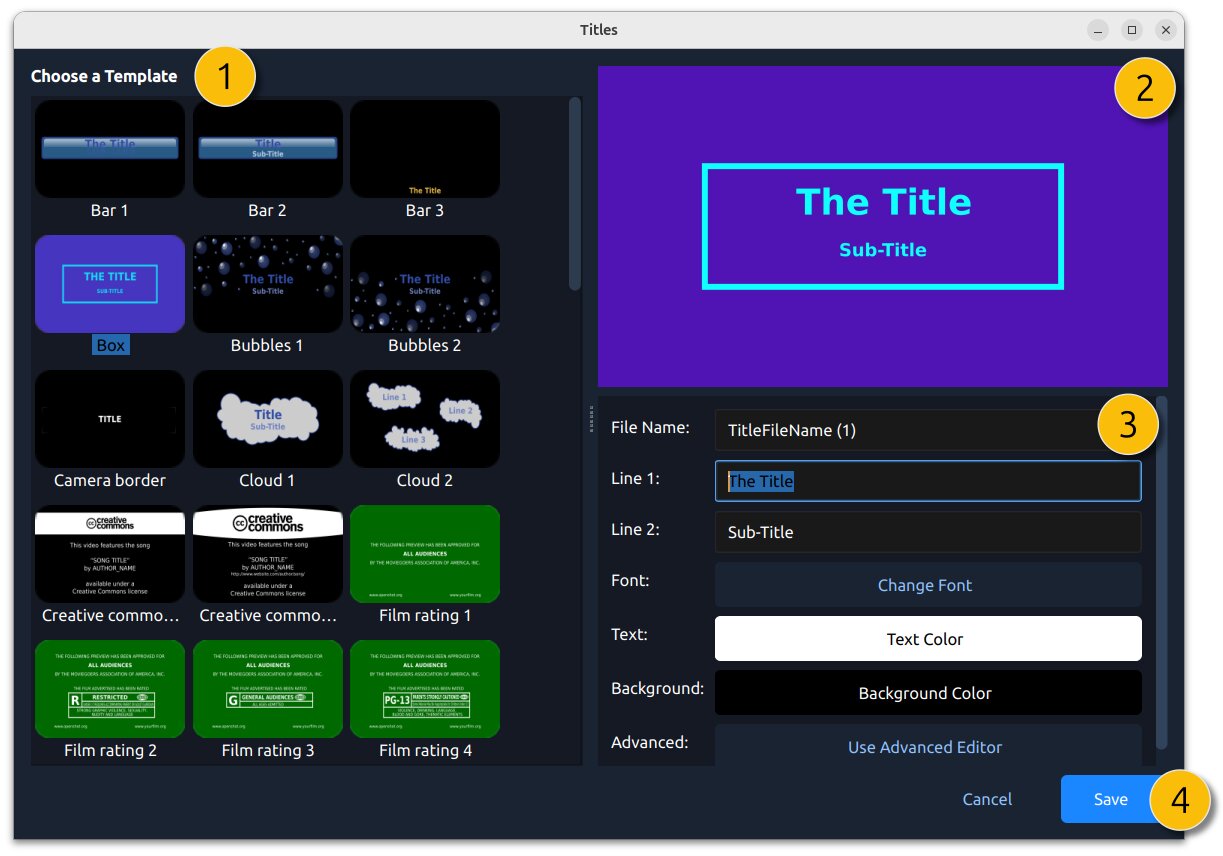Viewport: 1223px width, 856px height.
Task: Select the Bubbles 1 template
Action: pos(267,283)
